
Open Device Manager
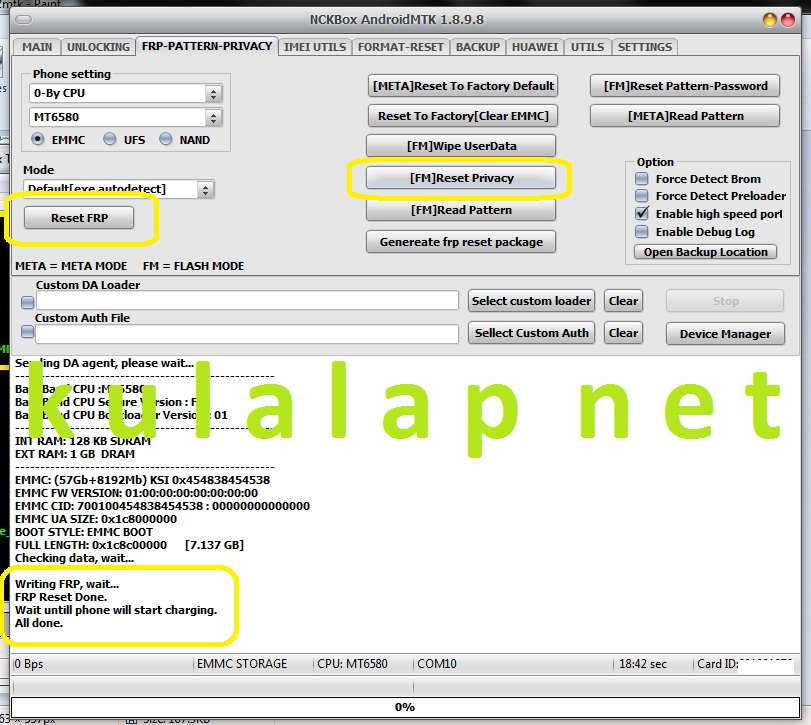pos(725,334)
